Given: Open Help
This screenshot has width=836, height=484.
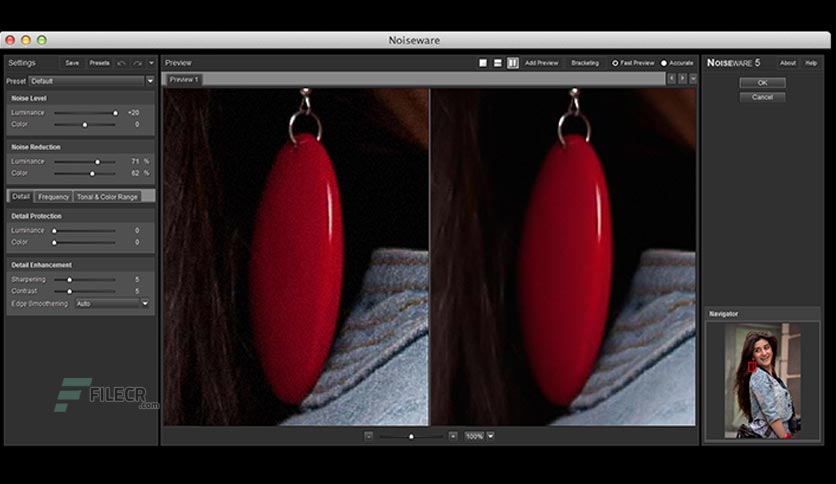Looking at the screenshot, I should pos(811,63).
